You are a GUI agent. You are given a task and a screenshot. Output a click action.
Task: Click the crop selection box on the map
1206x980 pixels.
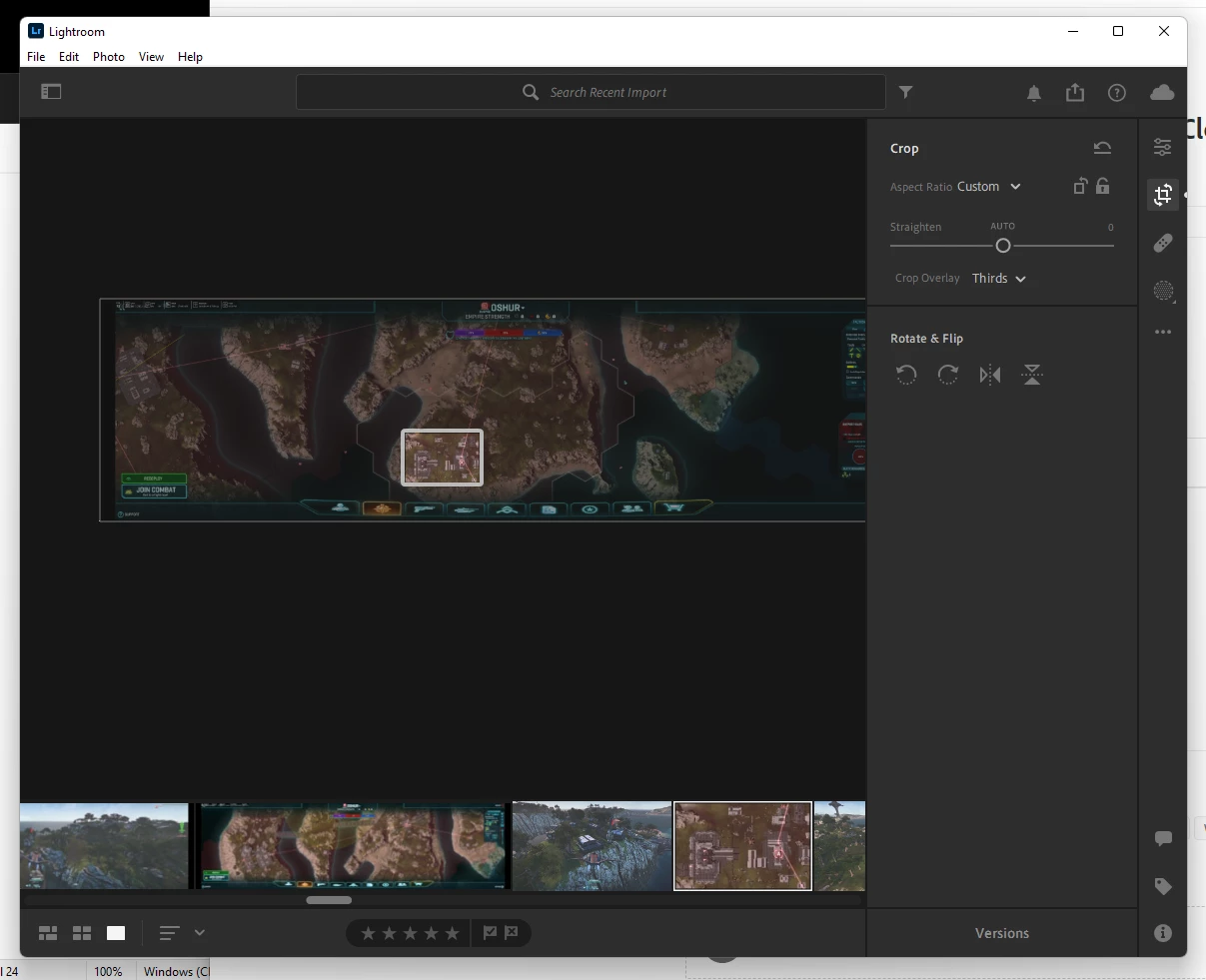tap(442, 458)
